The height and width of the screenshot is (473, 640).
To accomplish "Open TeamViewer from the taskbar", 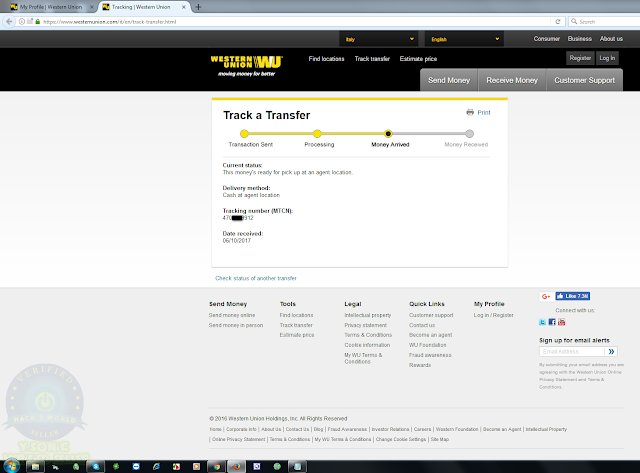I will pyautogui.click(x=136, y=466).
